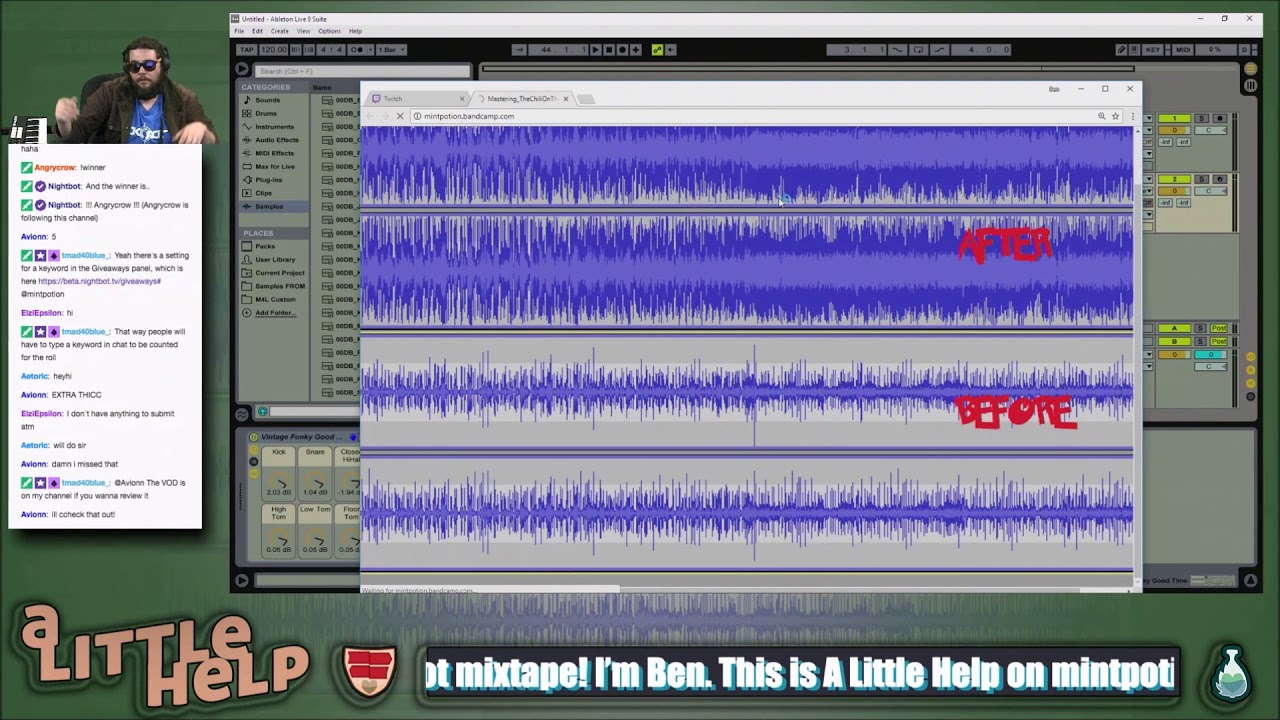Toggle the Draw Mode pencil button
1280x720 pixels.
tap(1121, 50)
